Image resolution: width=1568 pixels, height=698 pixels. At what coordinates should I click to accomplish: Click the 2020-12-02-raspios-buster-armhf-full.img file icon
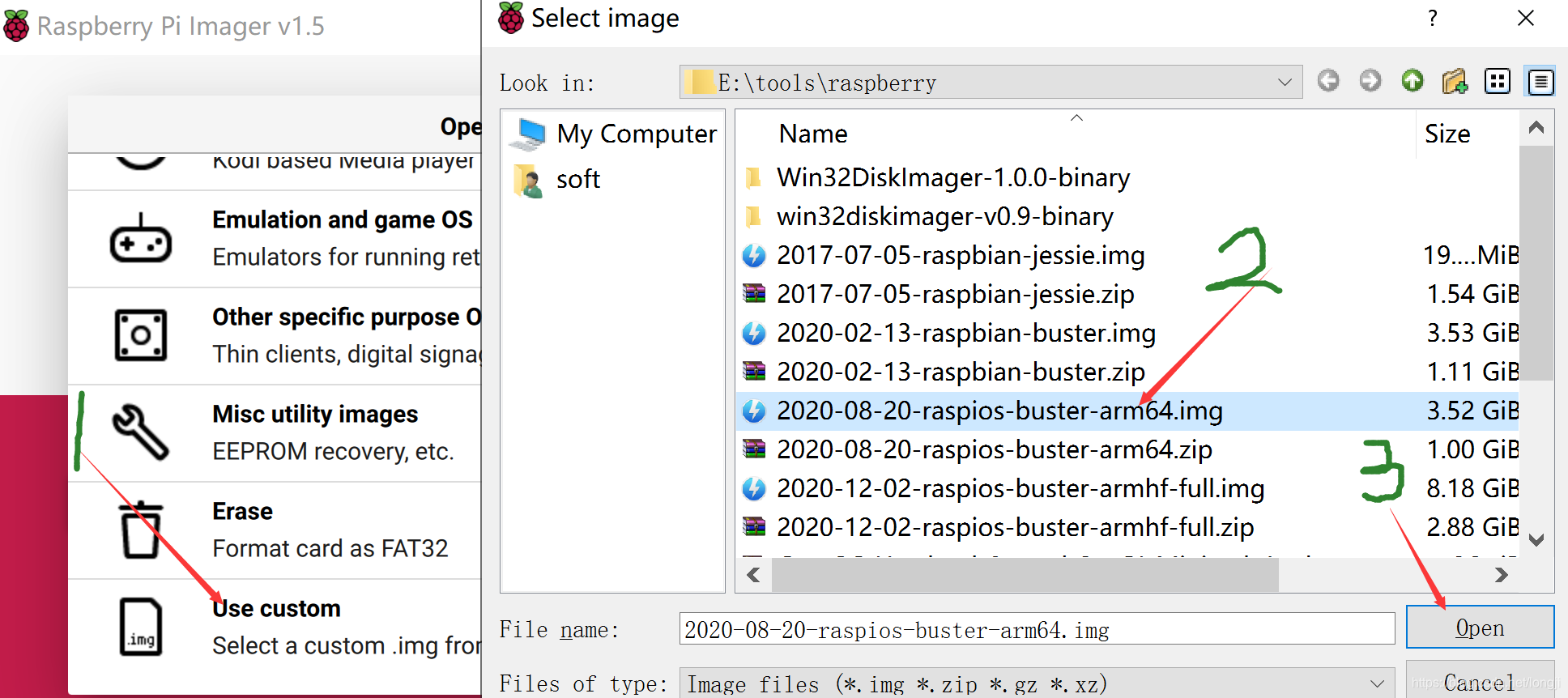click(754, 488)
